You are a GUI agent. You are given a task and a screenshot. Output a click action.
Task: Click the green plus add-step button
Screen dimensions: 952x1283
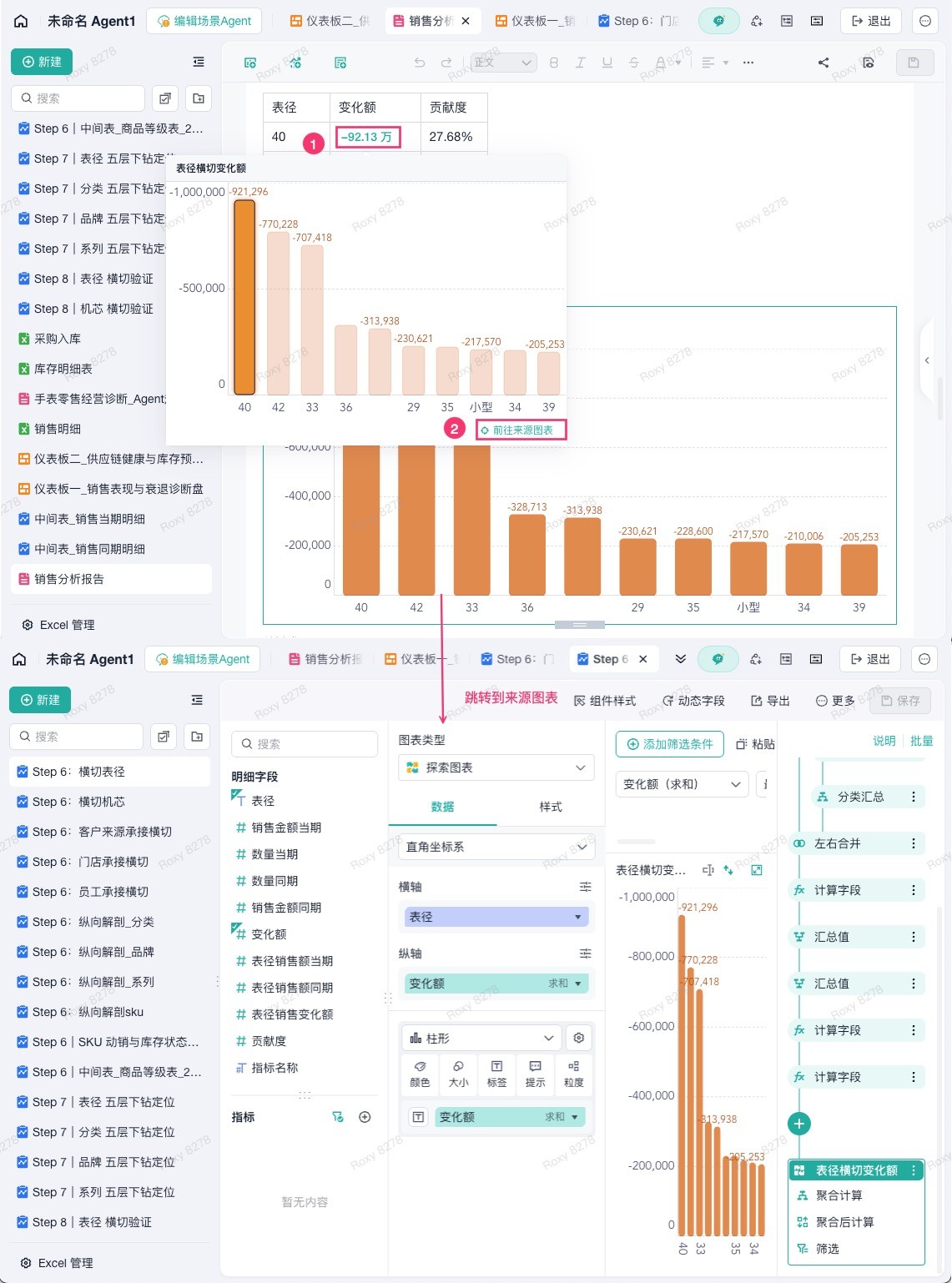[798, 1124]
